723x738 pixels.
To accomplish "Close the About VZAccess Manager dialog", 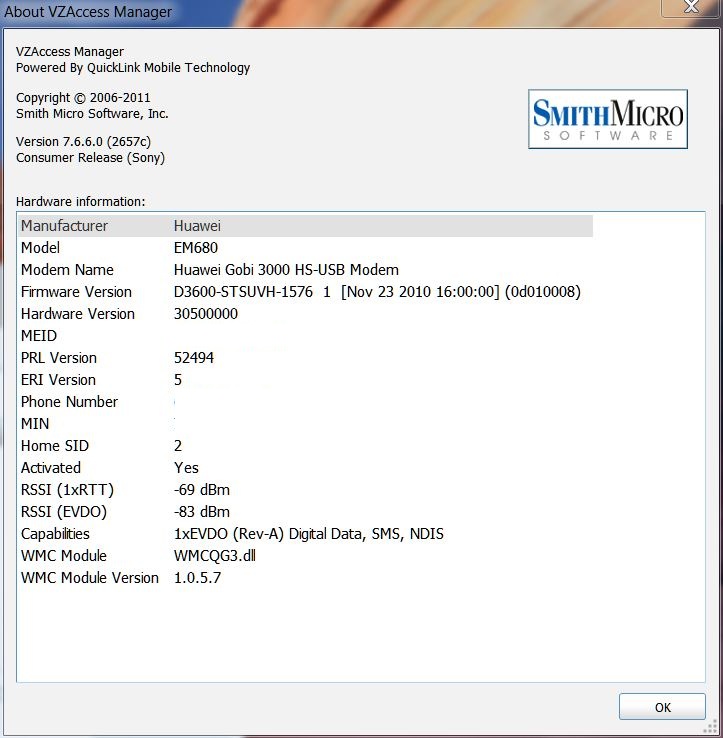I will click(691, 7).
